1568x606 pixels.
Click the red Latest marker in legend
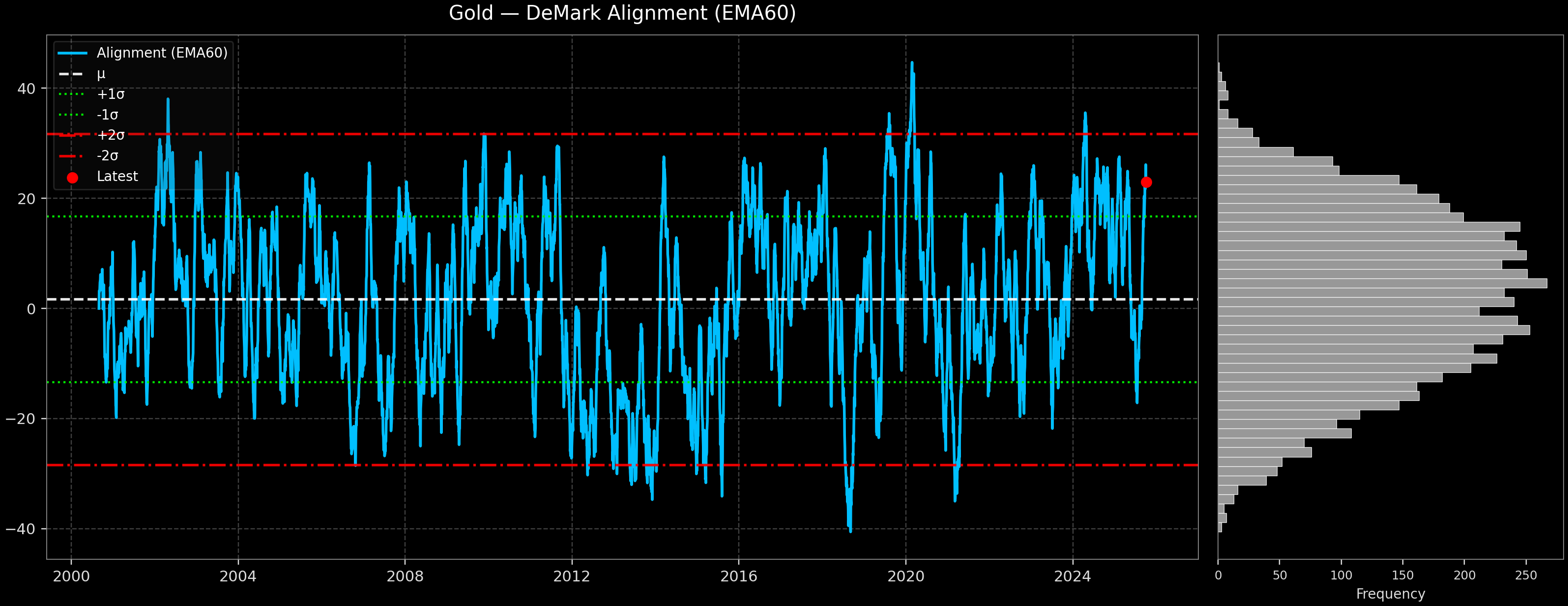(x=72, y=178)
